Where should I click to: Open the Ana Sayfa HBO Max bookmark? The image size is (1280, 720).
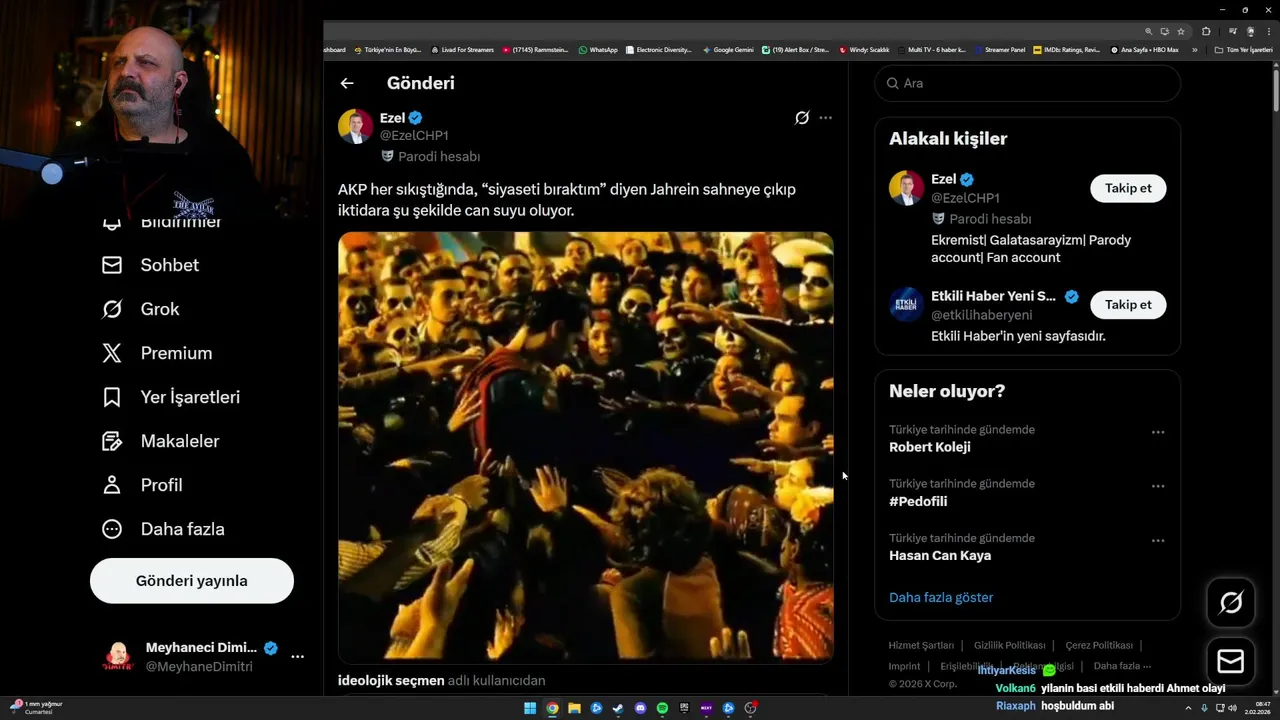[x=1145, y=49]
